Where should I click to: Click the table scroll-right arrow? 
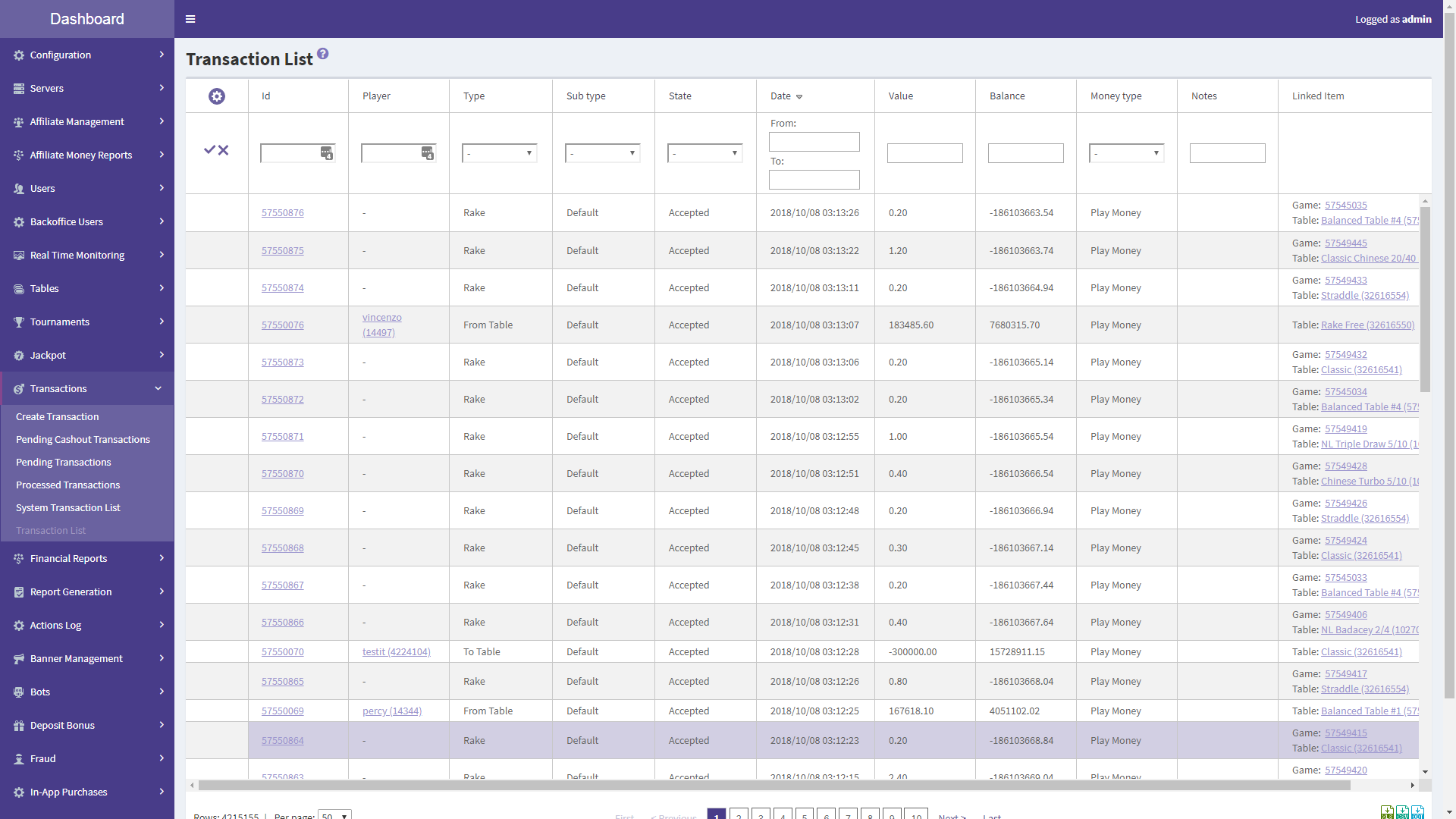click(x=1412, y=785)
